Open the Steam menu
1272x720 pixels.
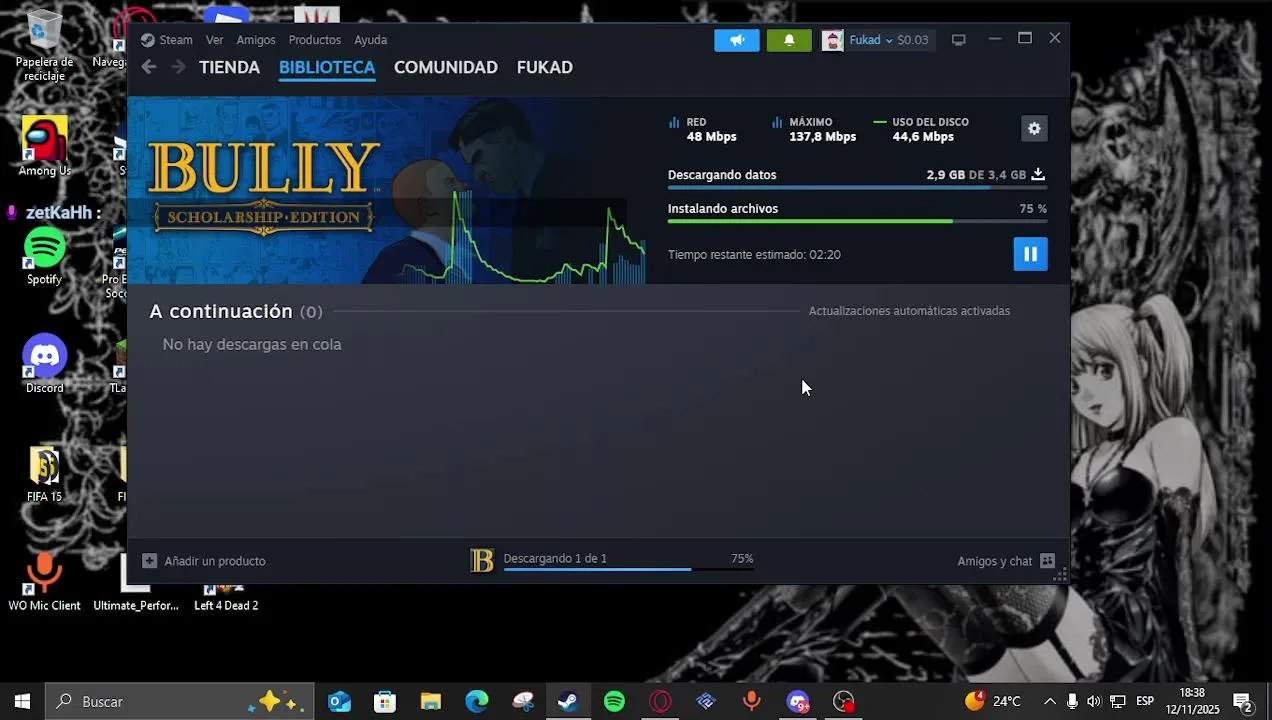[166, 40]
